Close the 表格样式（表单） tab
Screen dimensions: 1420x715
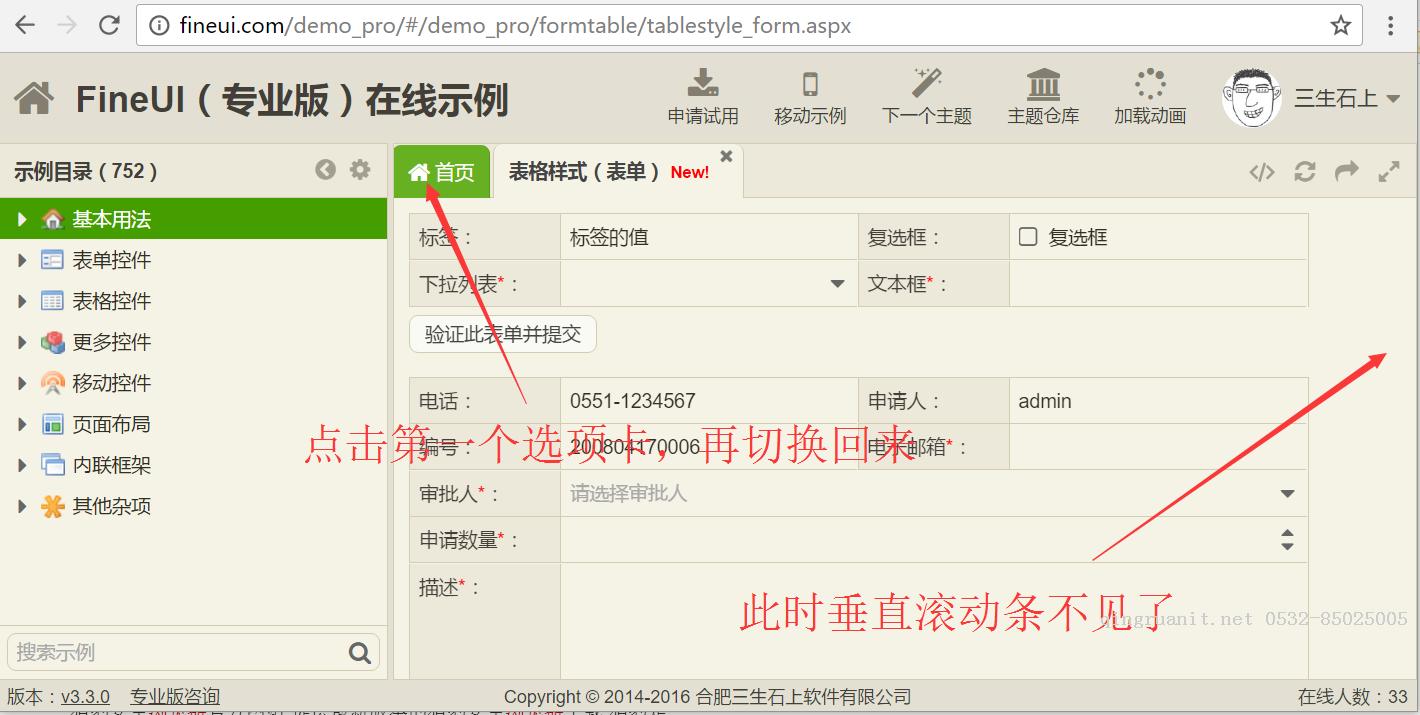pyautogui.click(x=727, y=156)
